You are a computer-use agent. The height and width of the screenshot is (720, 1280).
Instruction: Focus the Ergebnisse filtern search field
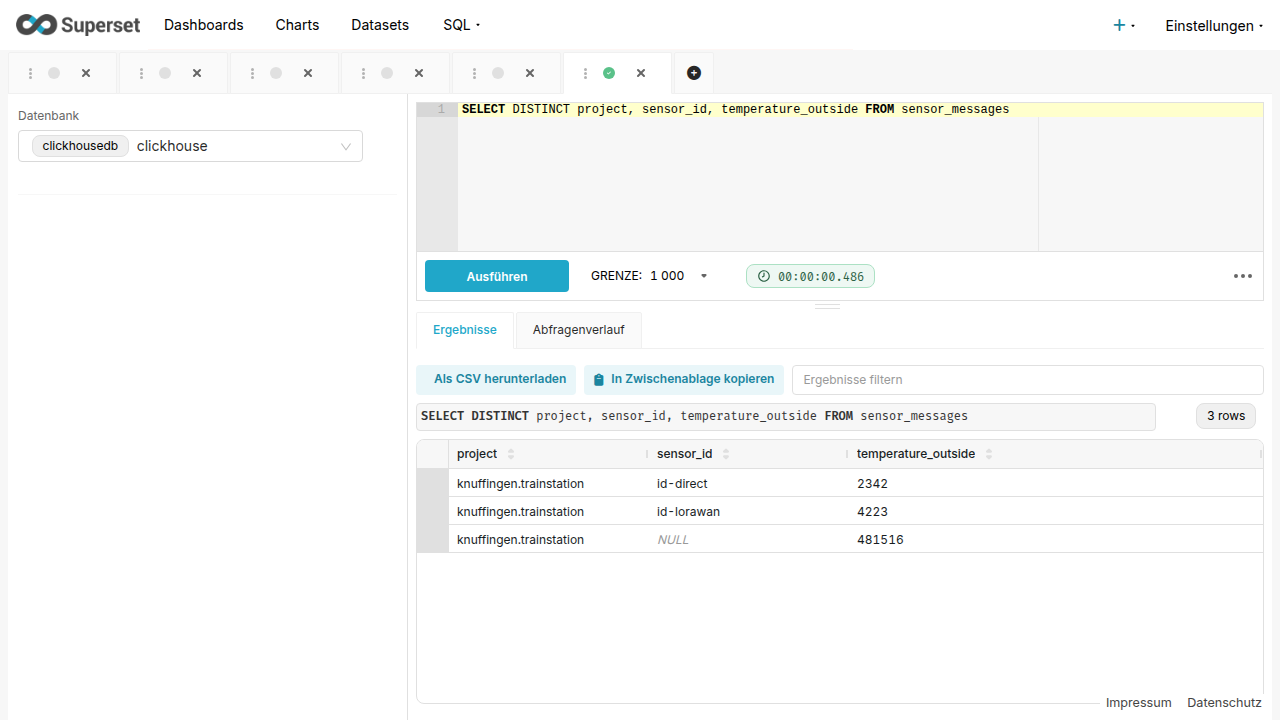point(1027,380)
